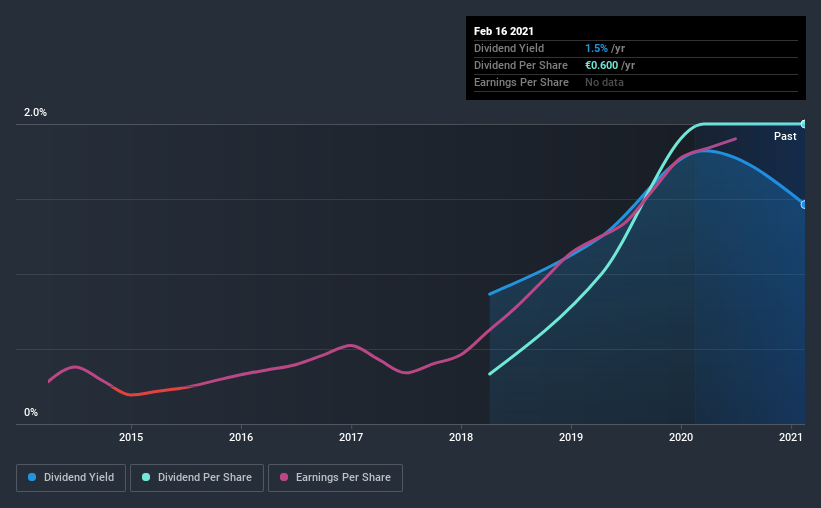Click the 2015 x-axis label

(x=131, y=437)
